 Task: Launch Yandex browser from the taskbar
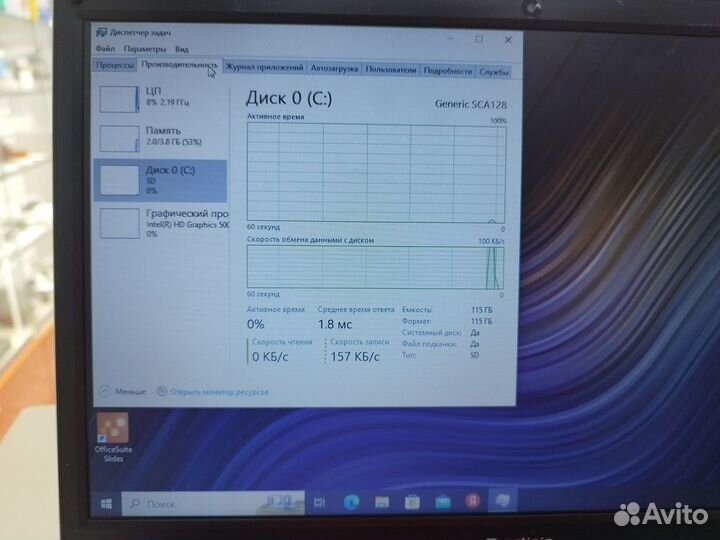(x=472, y=501)
